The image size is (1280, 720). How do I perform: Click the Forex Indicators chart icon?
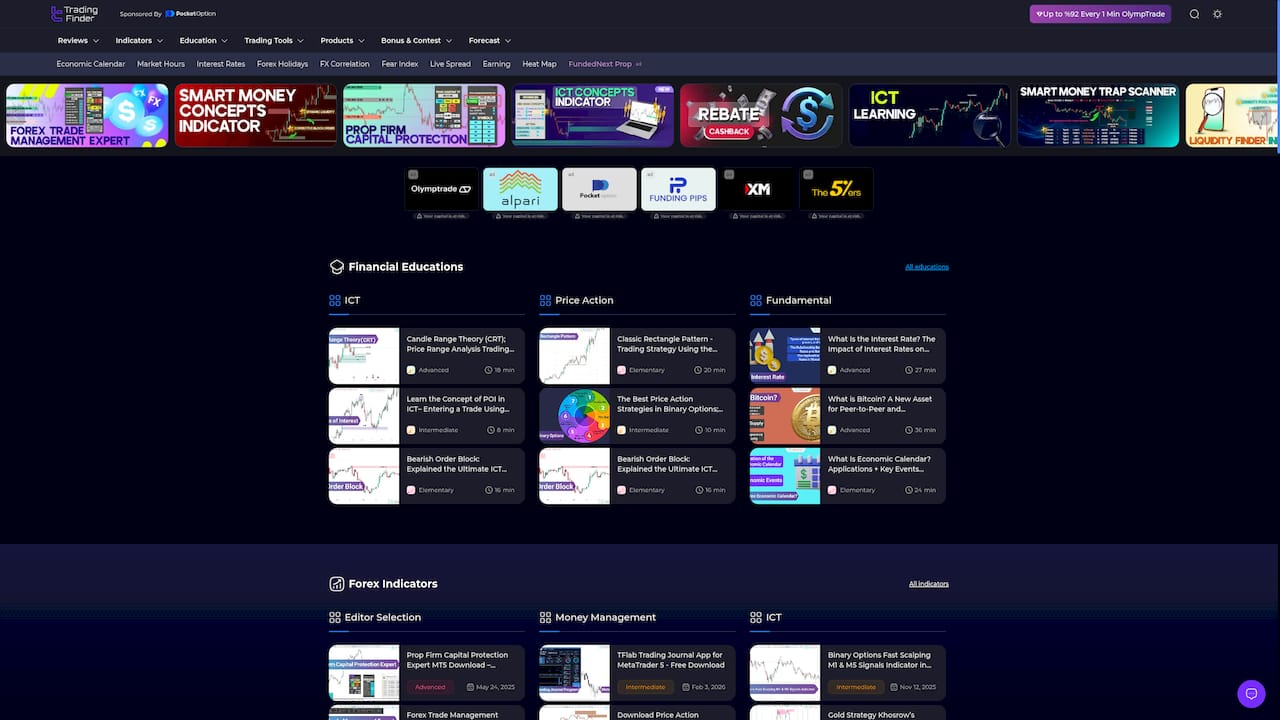[337, 583]
